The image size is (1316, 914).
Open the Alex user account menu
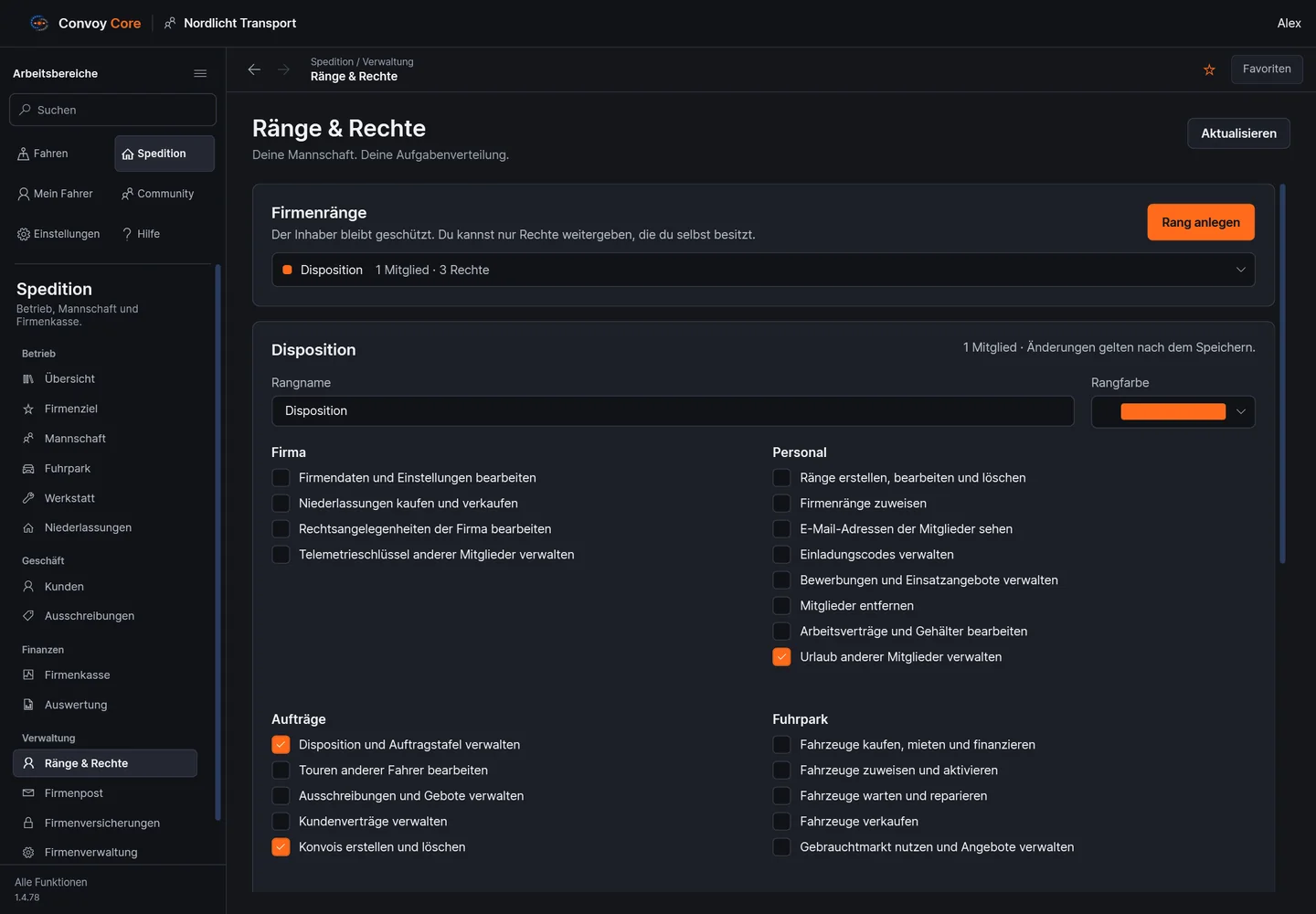click(1289, 23)
